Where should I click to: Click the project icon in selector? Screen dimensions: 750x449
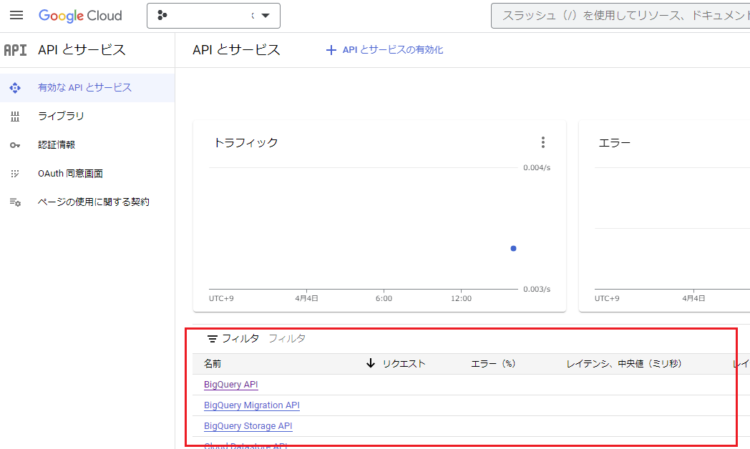pyautogui.click(x=162, y=15)
